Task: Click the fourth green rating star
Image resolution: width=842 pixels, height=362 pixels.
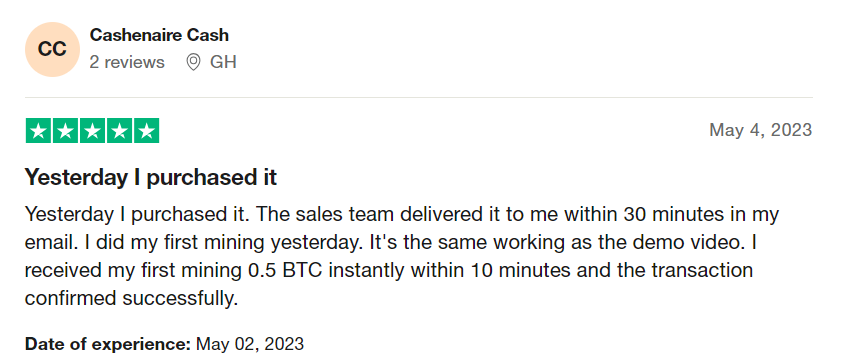Action: [119, 131]
